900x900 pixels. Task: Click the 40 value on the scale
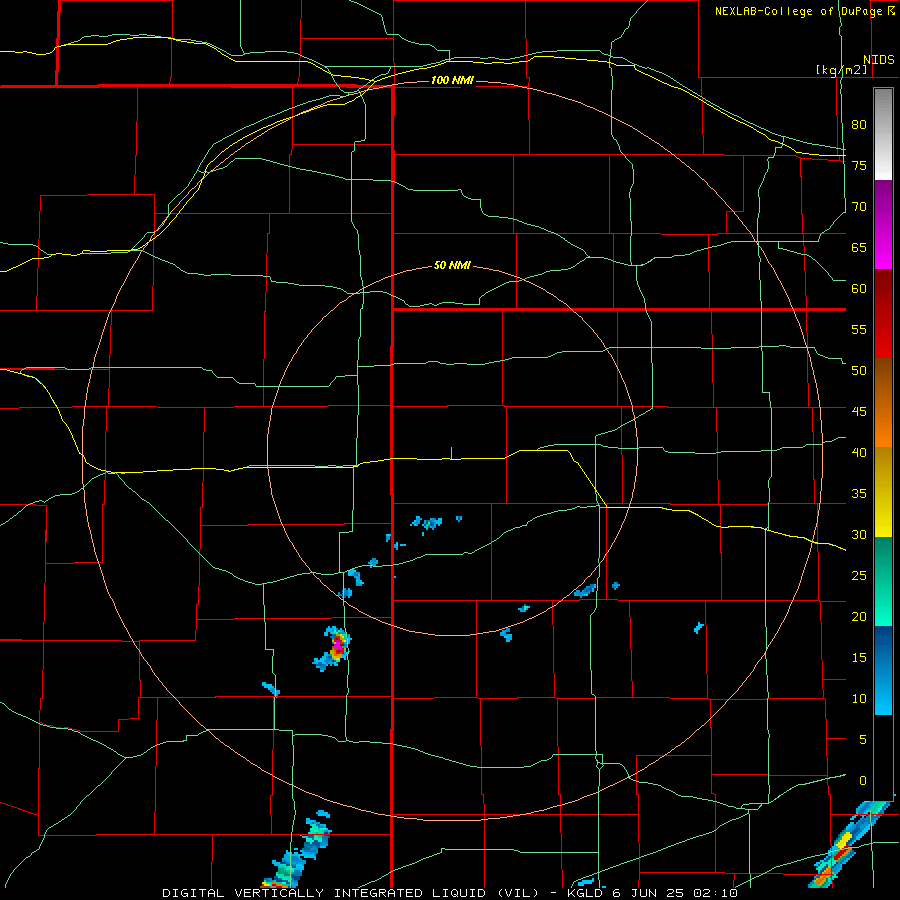tap(859, 452)
